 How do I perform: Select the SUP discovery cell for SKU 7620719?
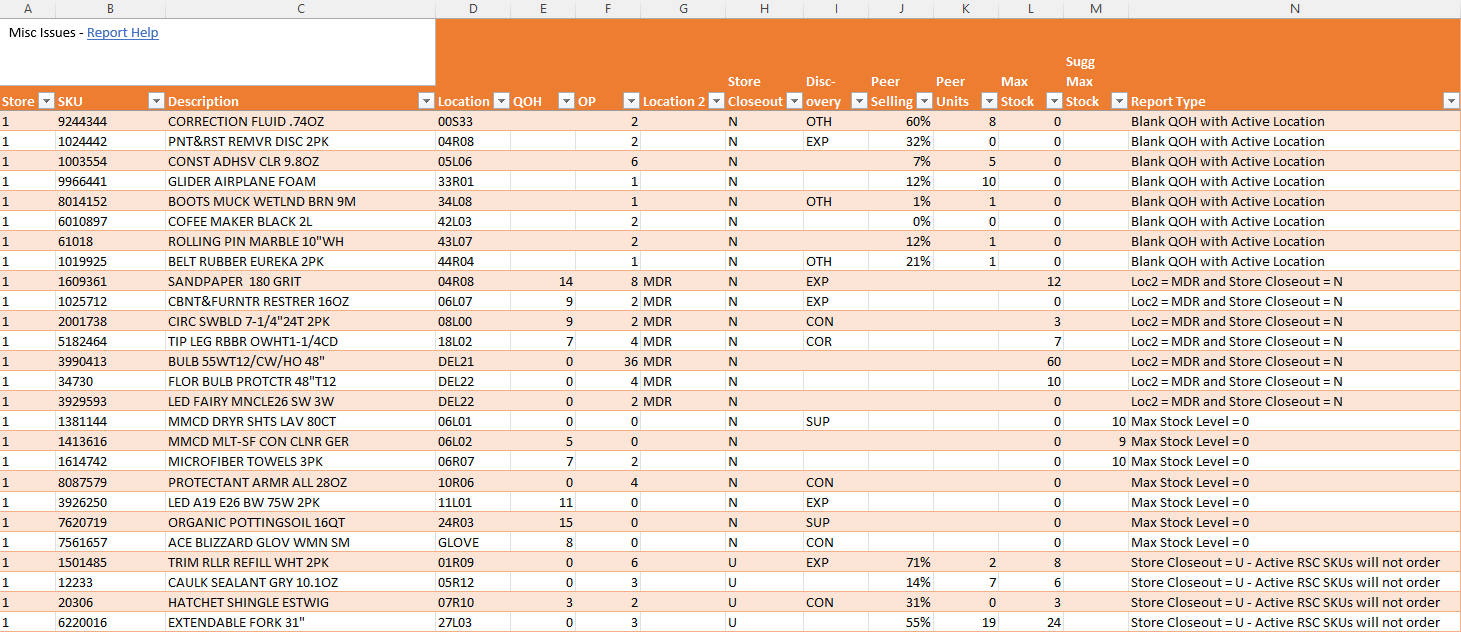pyautogui.click(x=836, y=522)
